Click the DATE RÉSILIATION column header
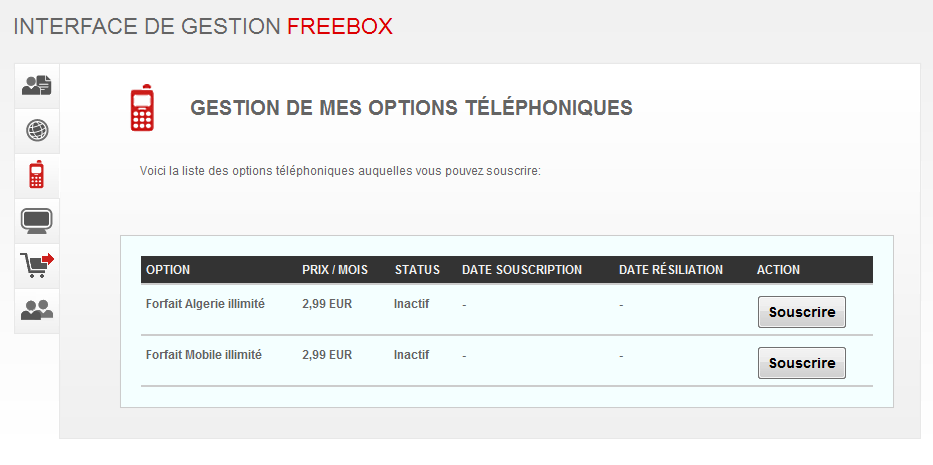 (671, 270)
